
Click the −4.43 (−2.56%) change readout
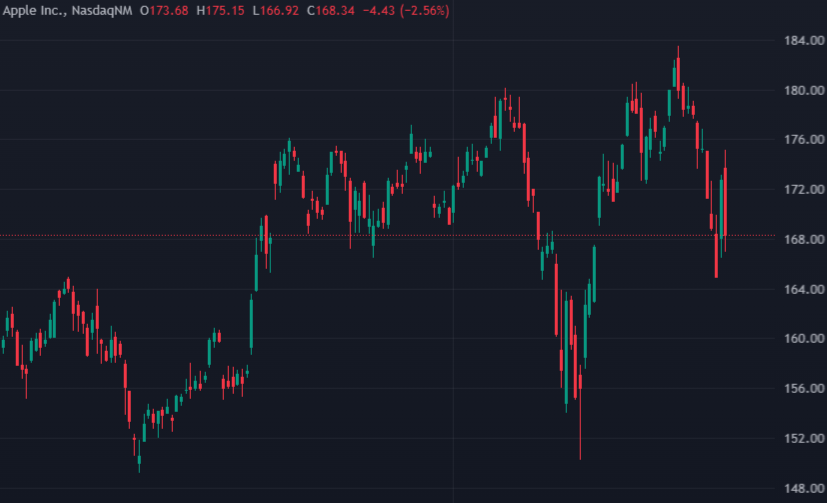(x=406, y=11)
